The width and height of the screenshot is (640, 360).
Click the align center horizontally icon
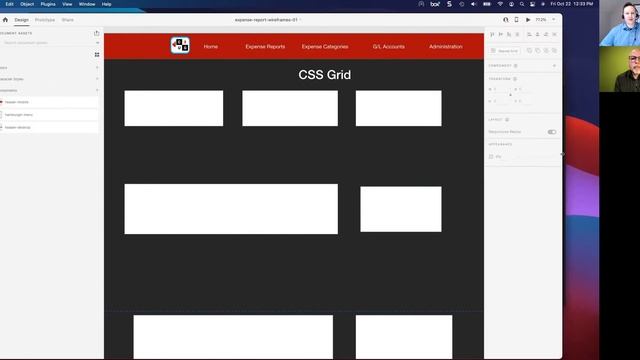click(538, 34)
